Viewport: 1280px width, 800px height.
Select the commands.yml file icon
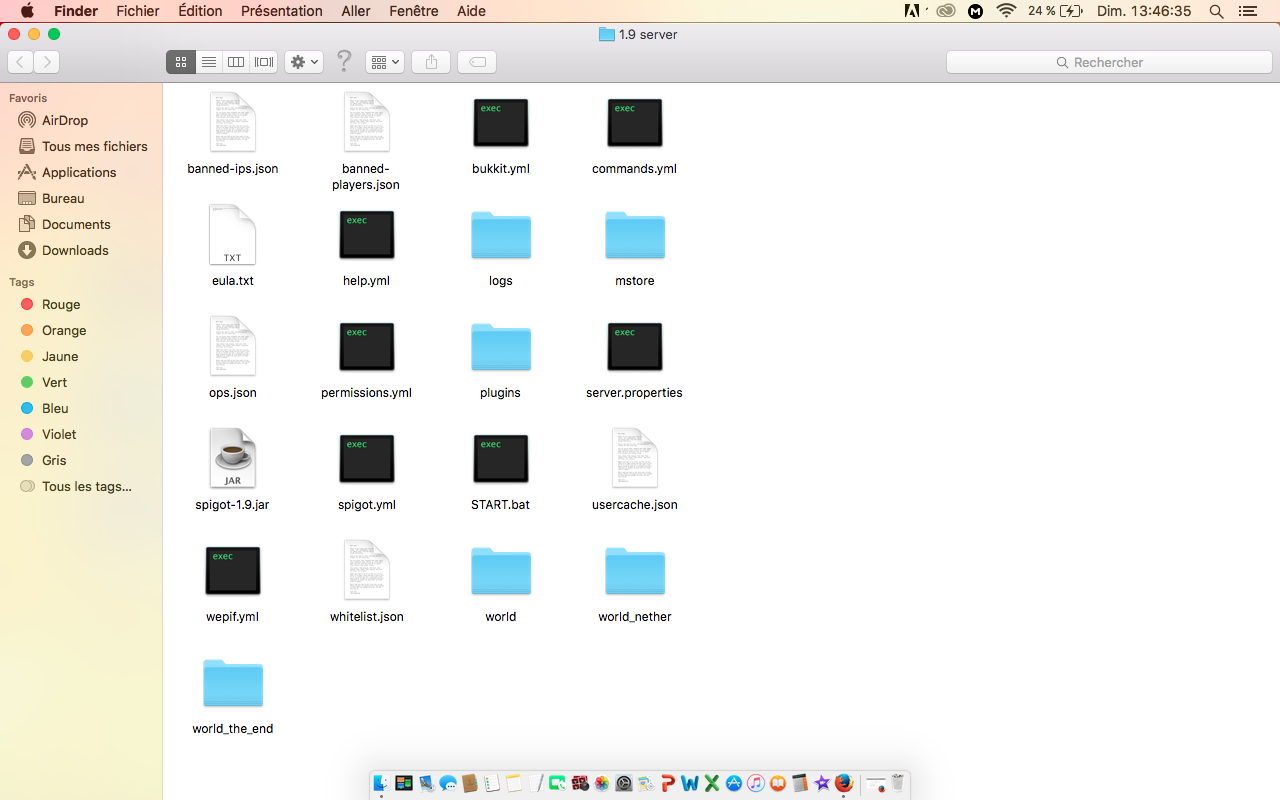point(635,123)
